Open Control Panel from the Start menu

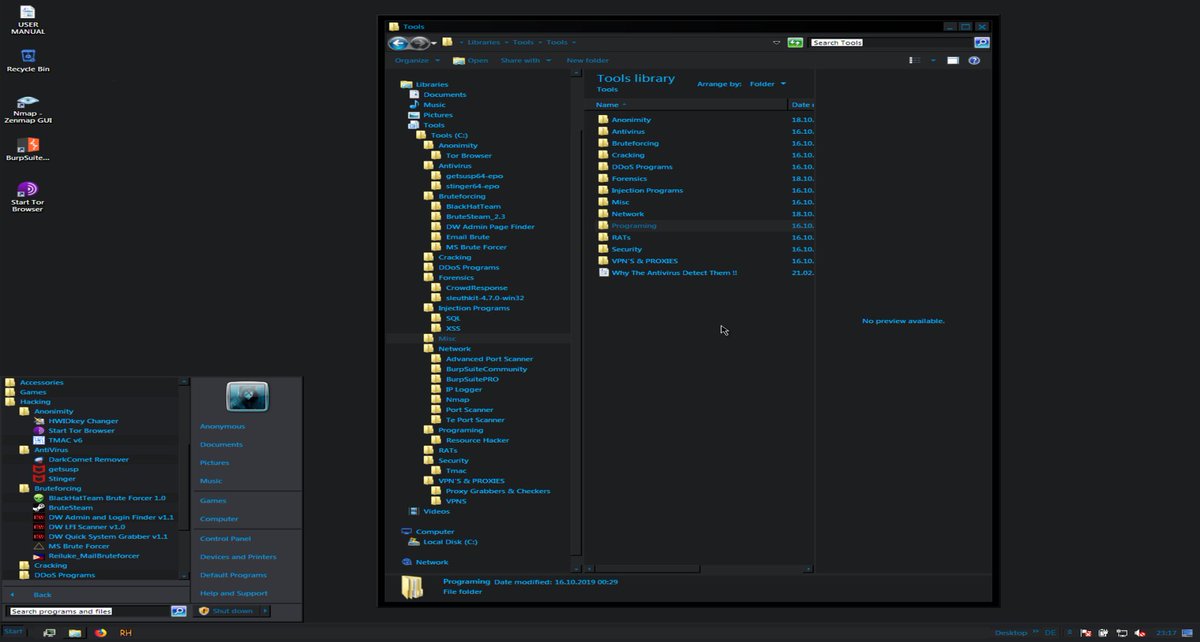coord(227,538)
